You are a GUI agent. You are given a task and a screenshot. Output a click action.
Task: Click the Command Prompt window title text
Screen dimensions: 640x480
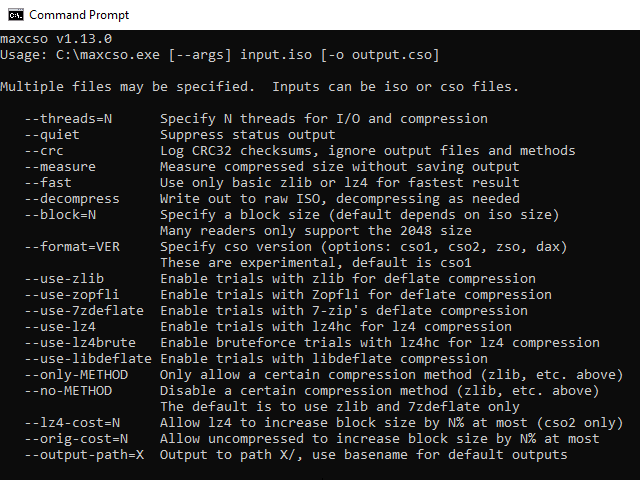[79, 15]
